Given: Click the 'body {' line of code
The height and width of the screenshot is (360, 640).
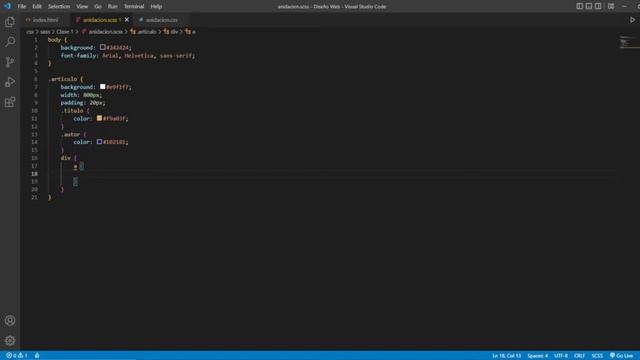Looking at the screenshot, I should pos(58,40).
